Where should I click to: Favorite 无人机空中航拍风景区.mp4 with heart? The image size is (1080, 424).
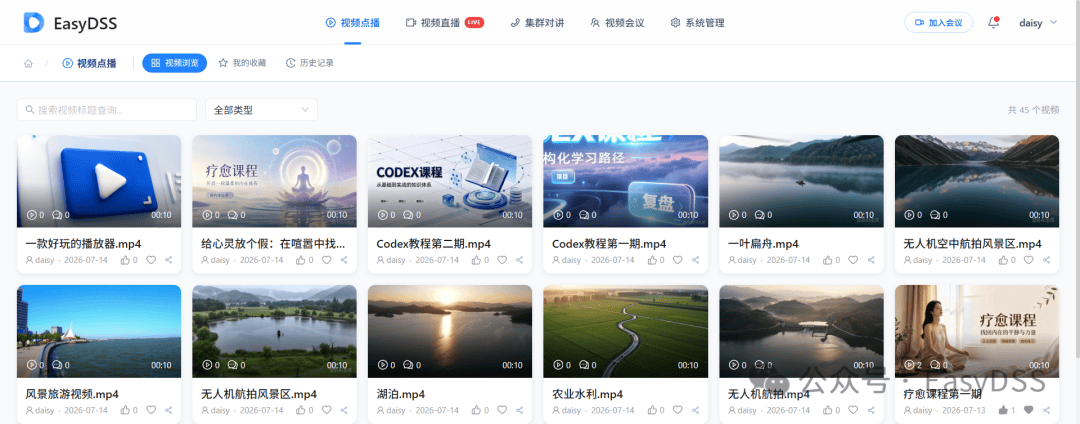pos(1029,260)
